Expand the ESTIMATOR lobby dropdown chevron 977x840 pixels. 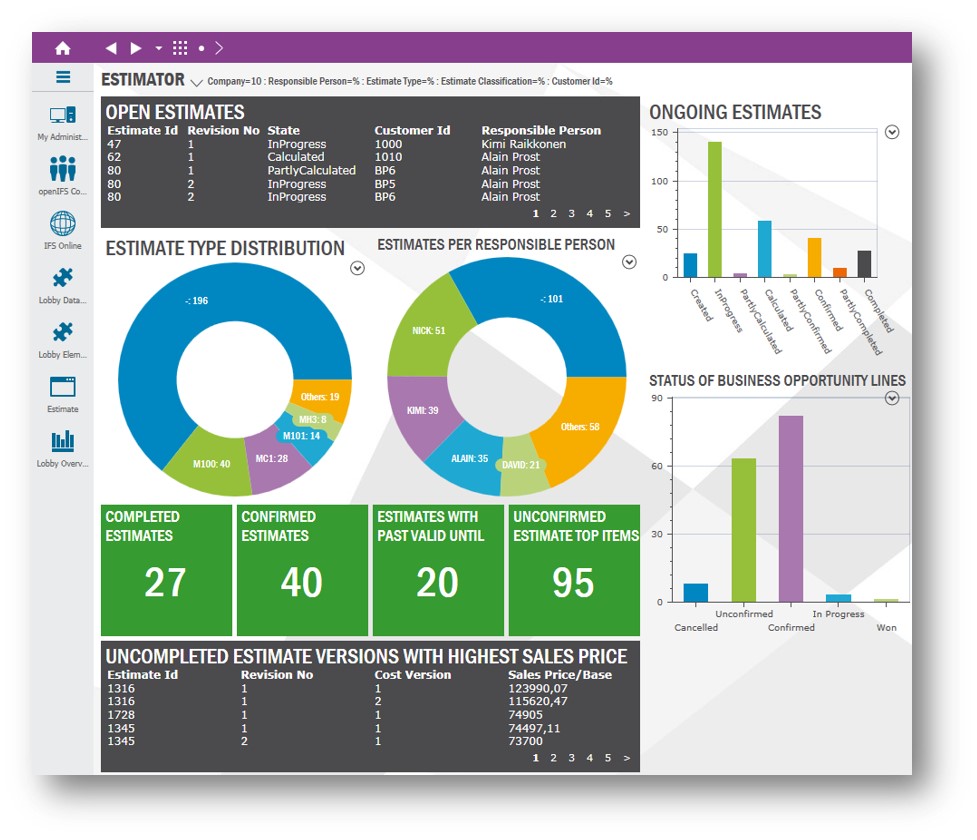(x=197, y=82)
